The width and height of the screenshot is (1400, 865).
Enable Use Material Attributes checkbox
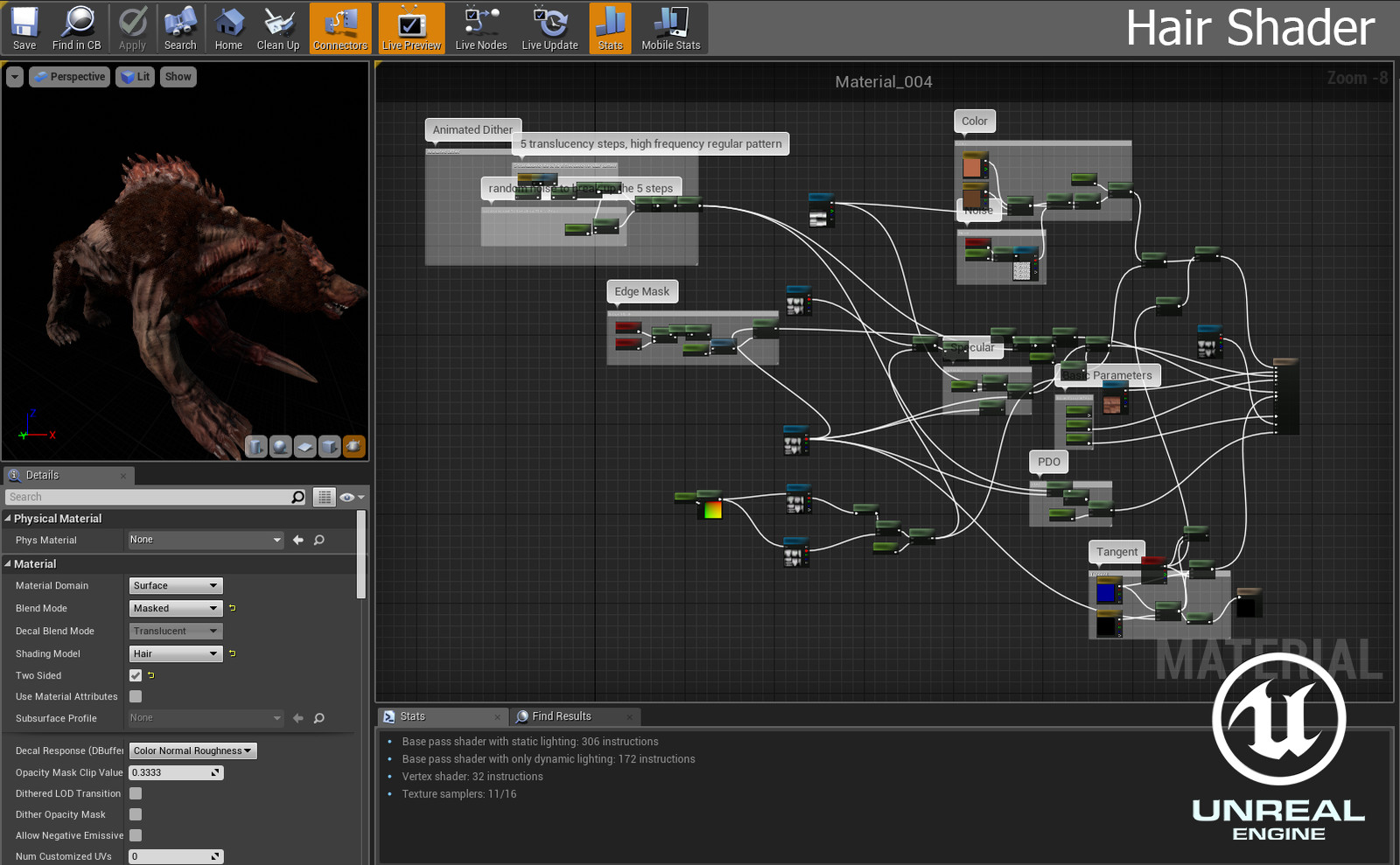click(x=136, y=696)
